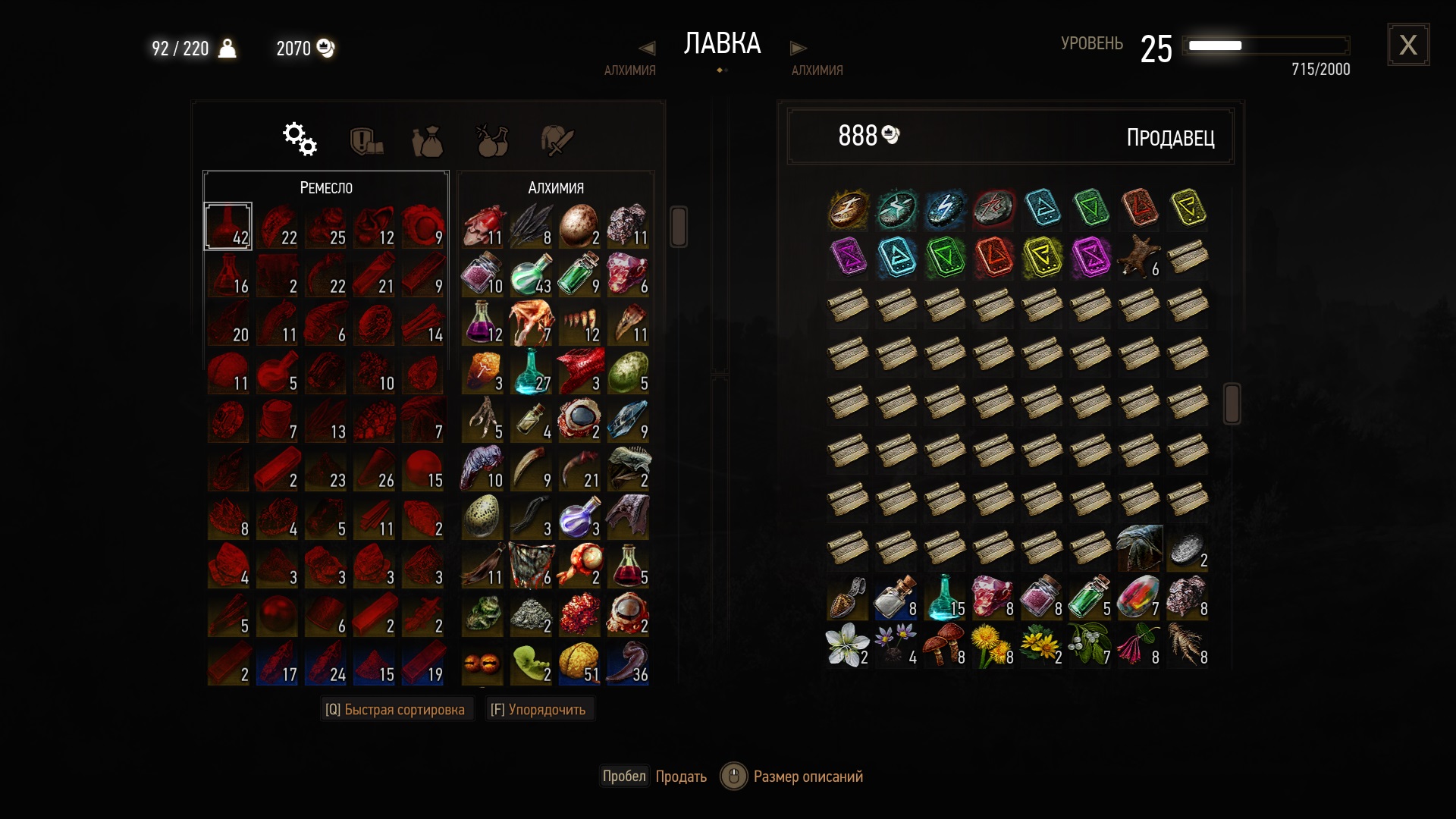This screenshot has height=819, width=1456.
Task: Pick the green potion bottle with 43
Action: pos(531,274)
